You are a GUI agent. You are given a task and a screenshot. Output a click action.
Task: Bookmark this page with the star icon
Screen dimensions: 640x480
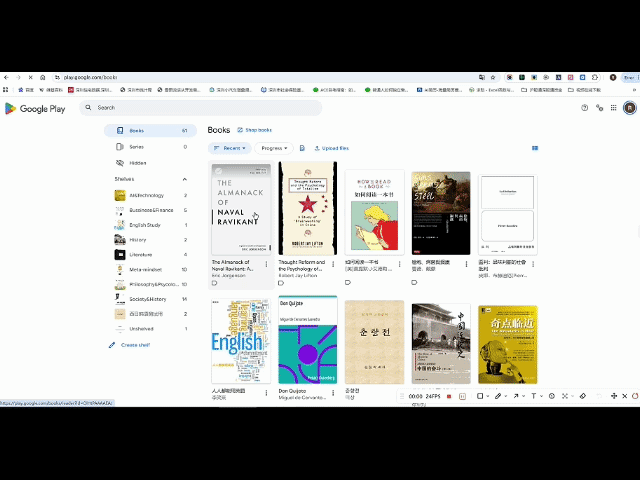pyautogui.click(x=493, y=77)
